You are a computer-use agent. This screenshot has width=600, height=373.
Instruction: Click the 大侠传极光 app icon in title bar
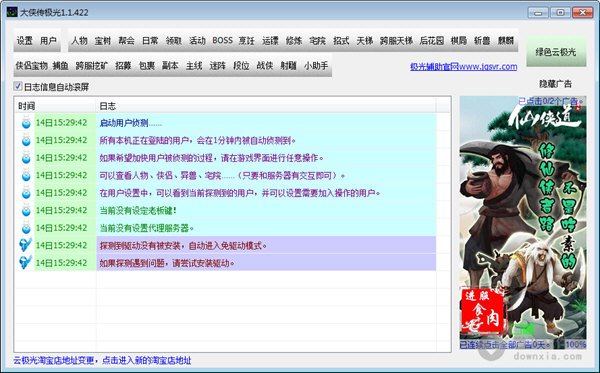[12, 12]
